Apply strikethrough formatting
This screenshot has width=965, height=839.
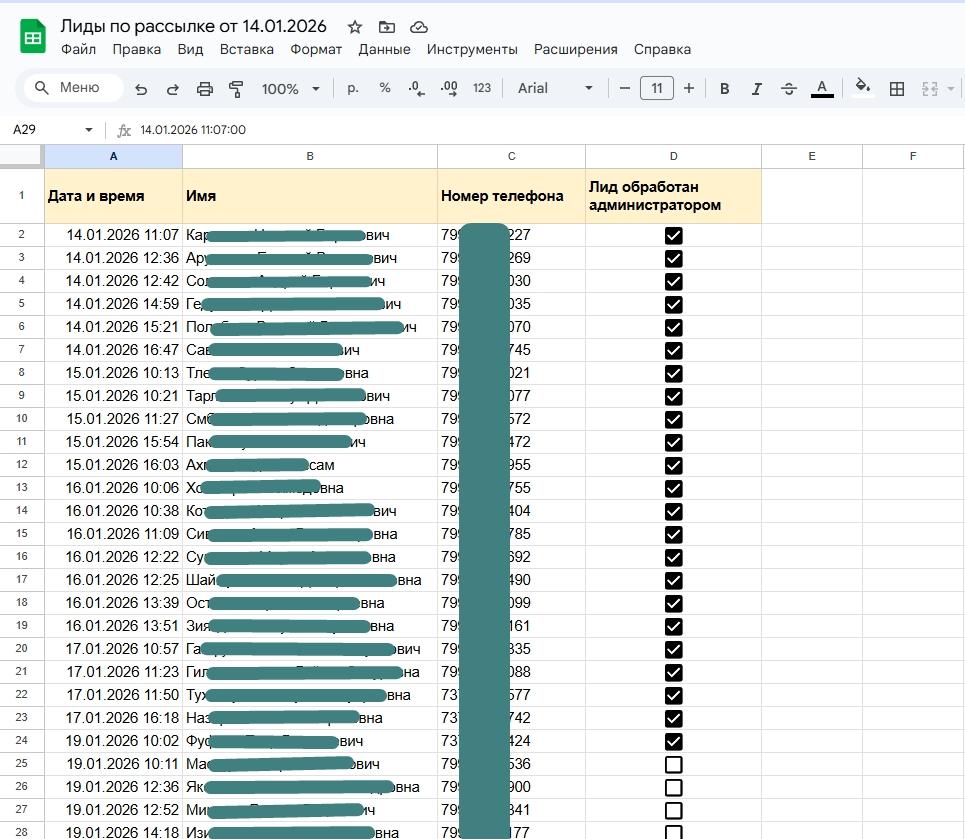pos(788,89)
